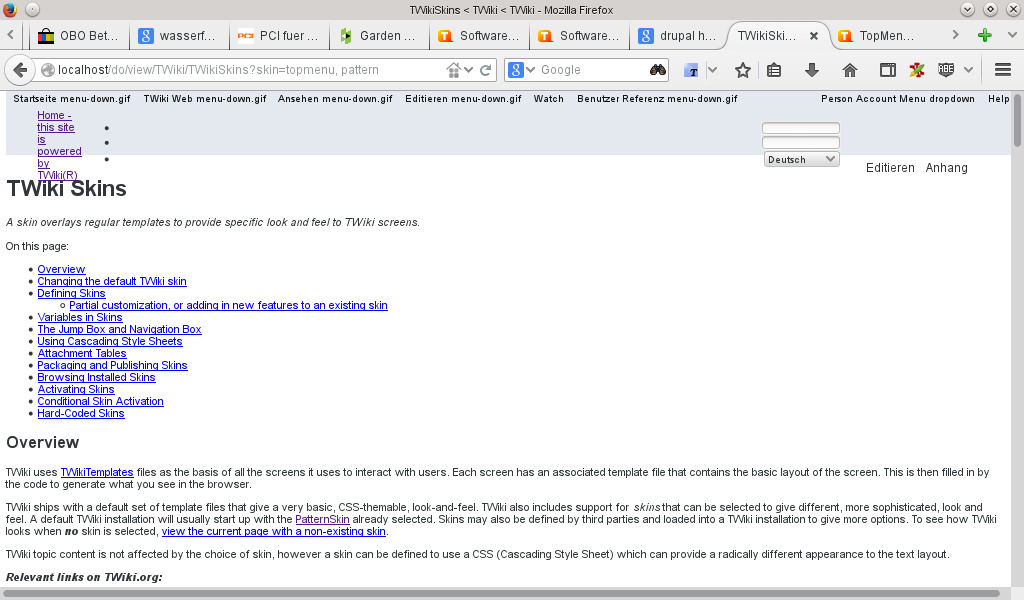Click the vertical page scrollbar thumb

(x=1018, y=120)
